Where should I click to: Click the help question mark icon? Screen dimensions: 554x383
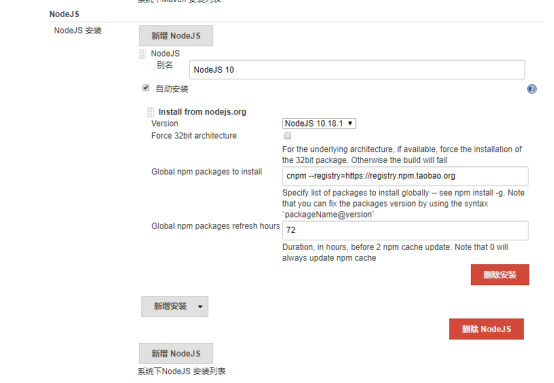pyautogui.click(x=531, y=89)
